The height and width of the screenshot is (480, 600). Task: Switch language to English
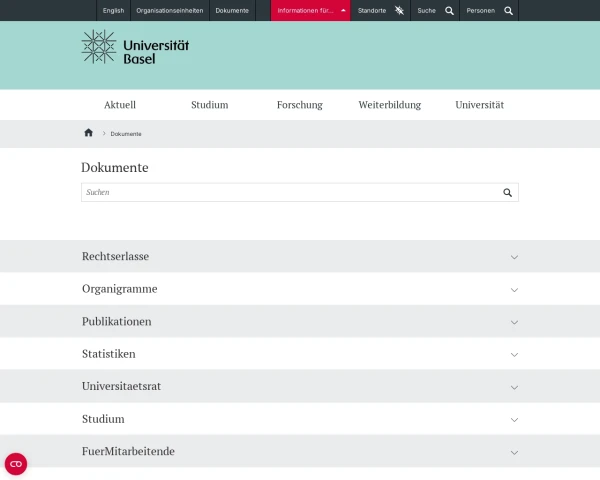click(x=113, y=11)
